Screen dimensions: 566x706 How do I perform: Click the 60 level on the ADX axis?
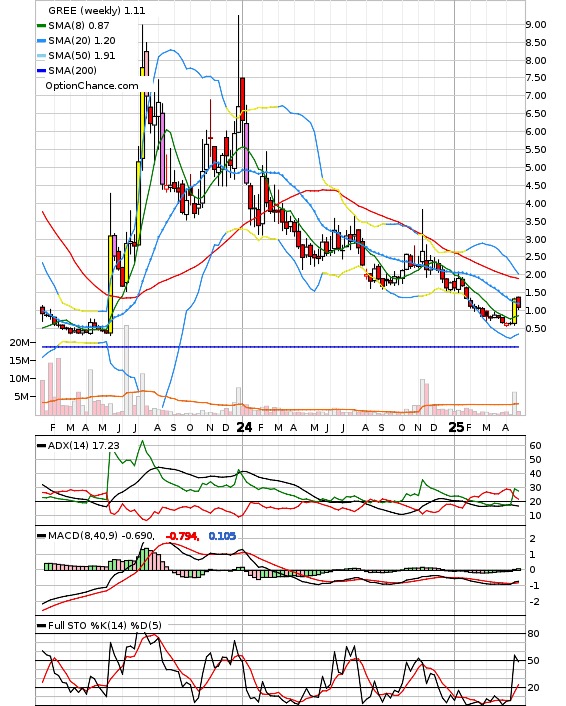(x=535, y=445)
